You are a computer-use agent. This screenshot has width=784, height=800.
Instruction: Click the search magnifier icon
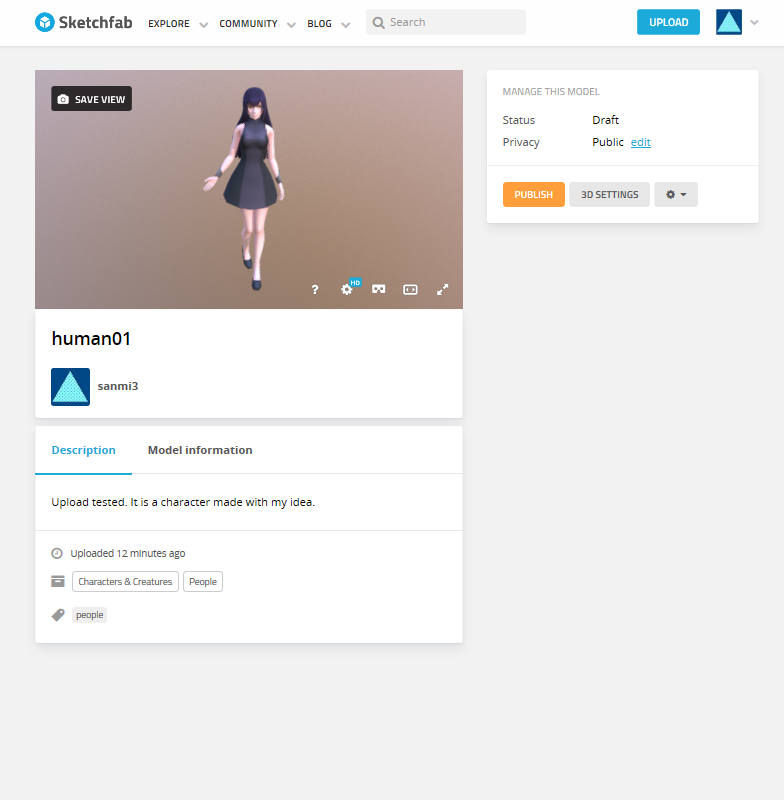378,22
